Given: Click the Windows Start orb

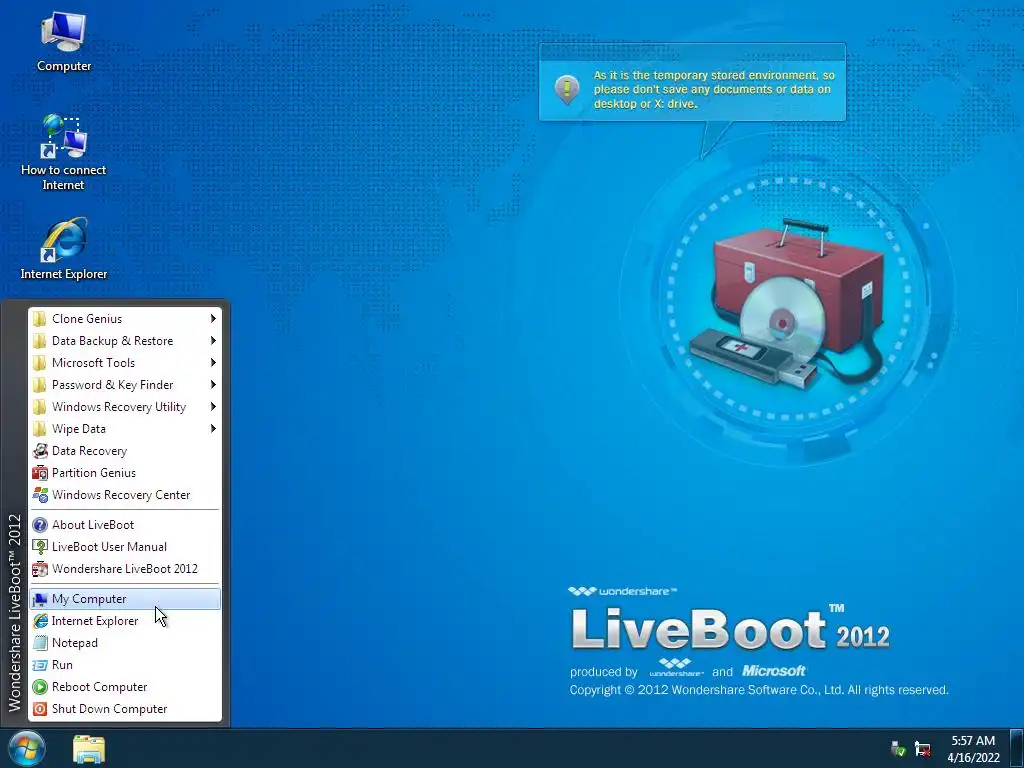Looking at the screenshot, I should pos(27,748).
